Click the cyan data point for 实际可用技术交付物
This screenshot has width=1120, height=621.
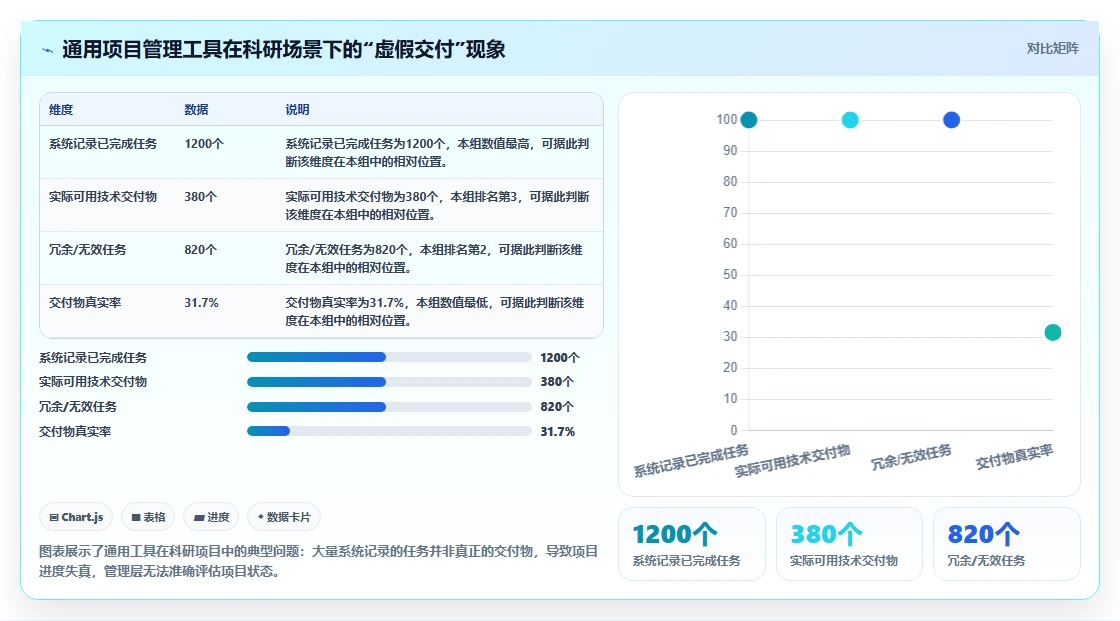[x=850, y=120]
